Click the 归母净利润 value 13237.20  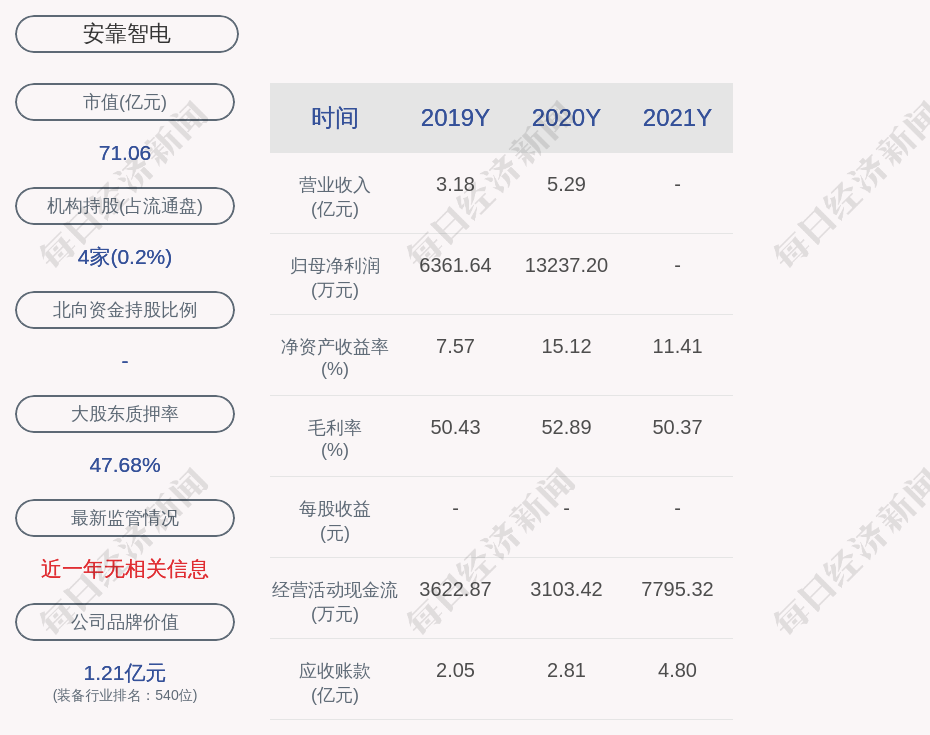pyautogui.click(x=566, y=265)
